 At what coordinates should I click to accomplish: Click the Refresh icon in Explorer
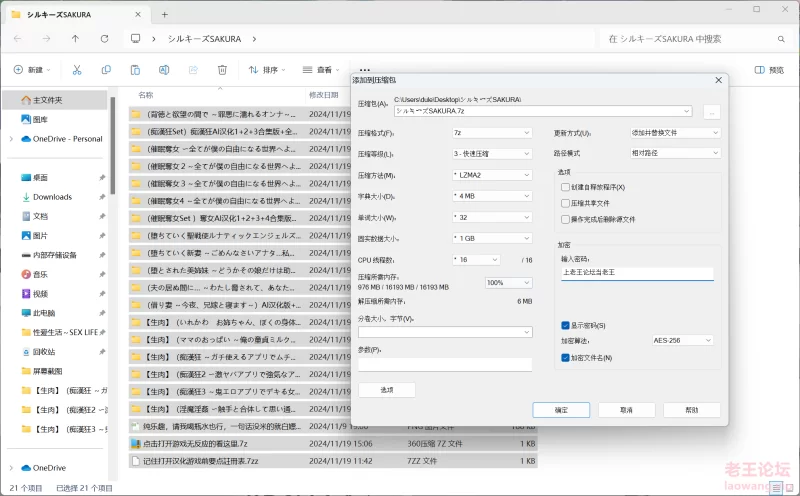tap(105, 39)
